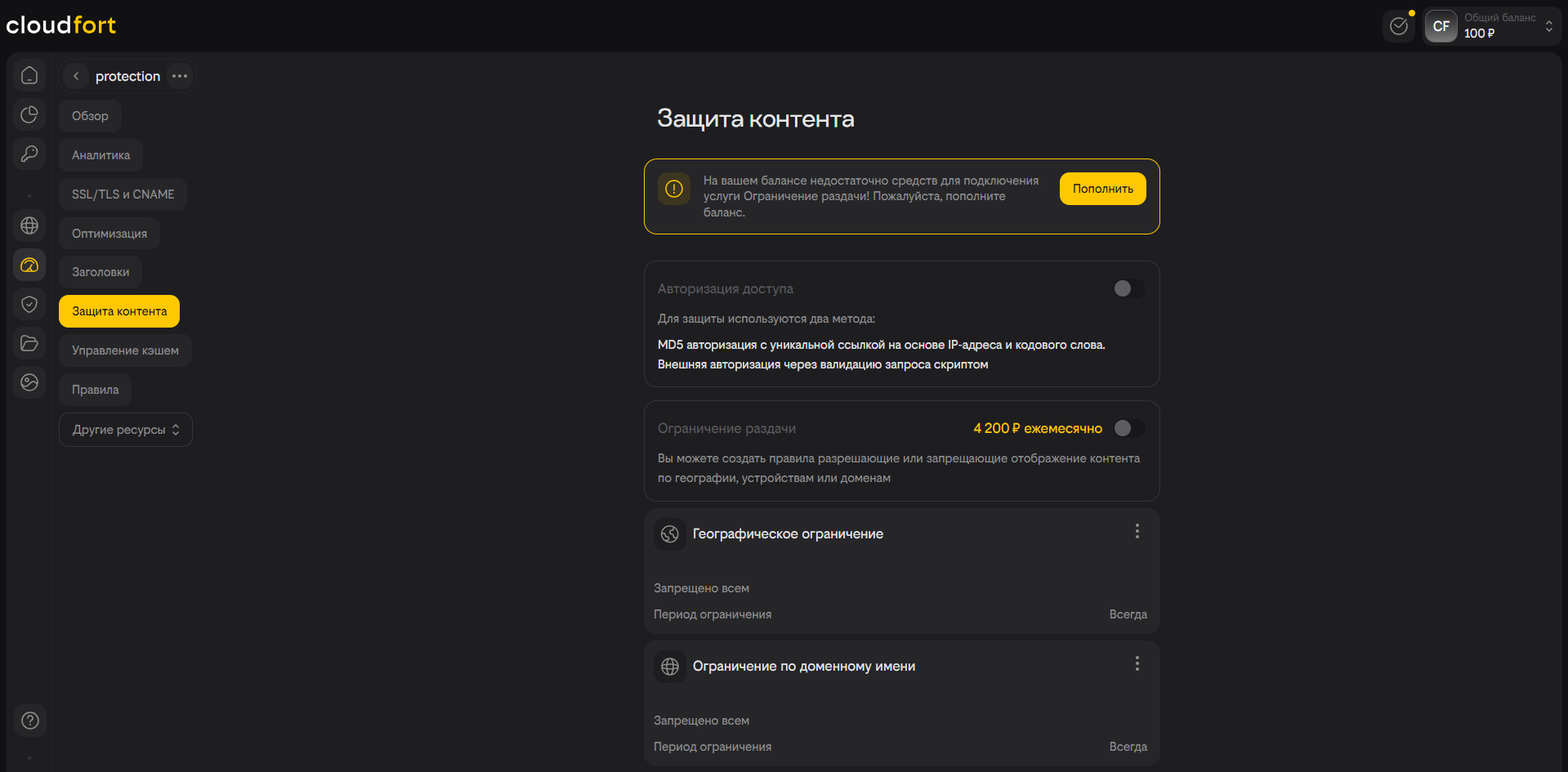Viewport: 1568px width, 772px height.
Task: Expand the Другие ресурсы dropdown
Action: click(126, 430)
